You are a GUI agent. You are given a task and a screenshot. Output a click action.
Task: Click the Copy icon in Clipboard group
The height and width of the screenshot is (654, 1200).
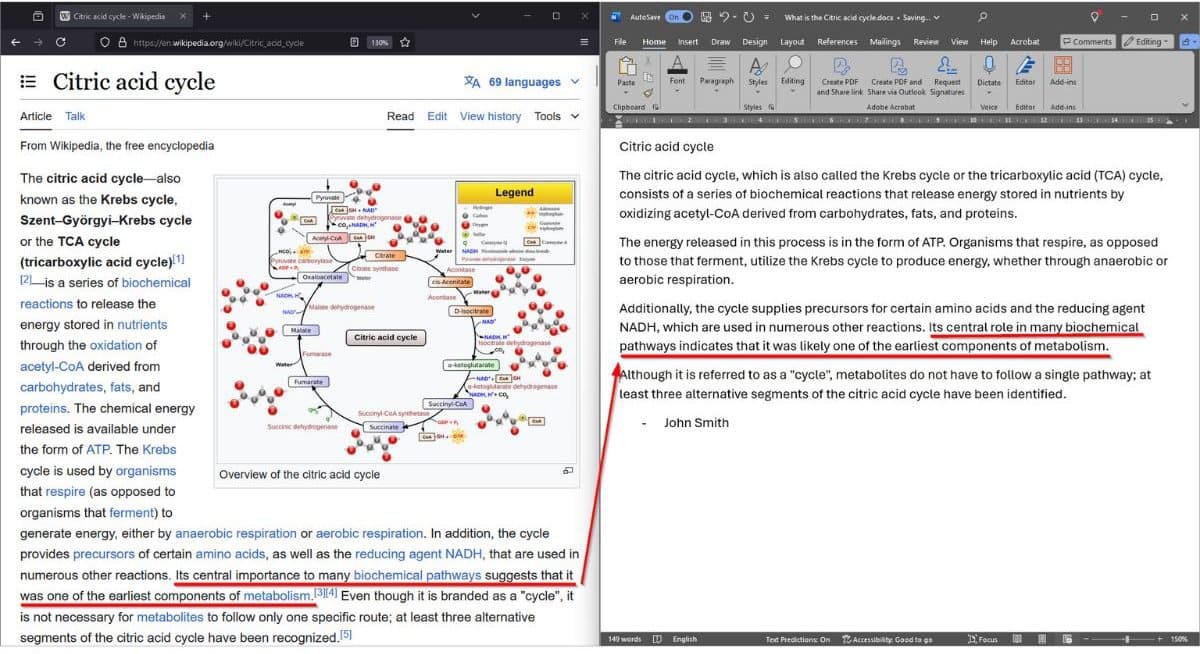(x=647, y=76)
